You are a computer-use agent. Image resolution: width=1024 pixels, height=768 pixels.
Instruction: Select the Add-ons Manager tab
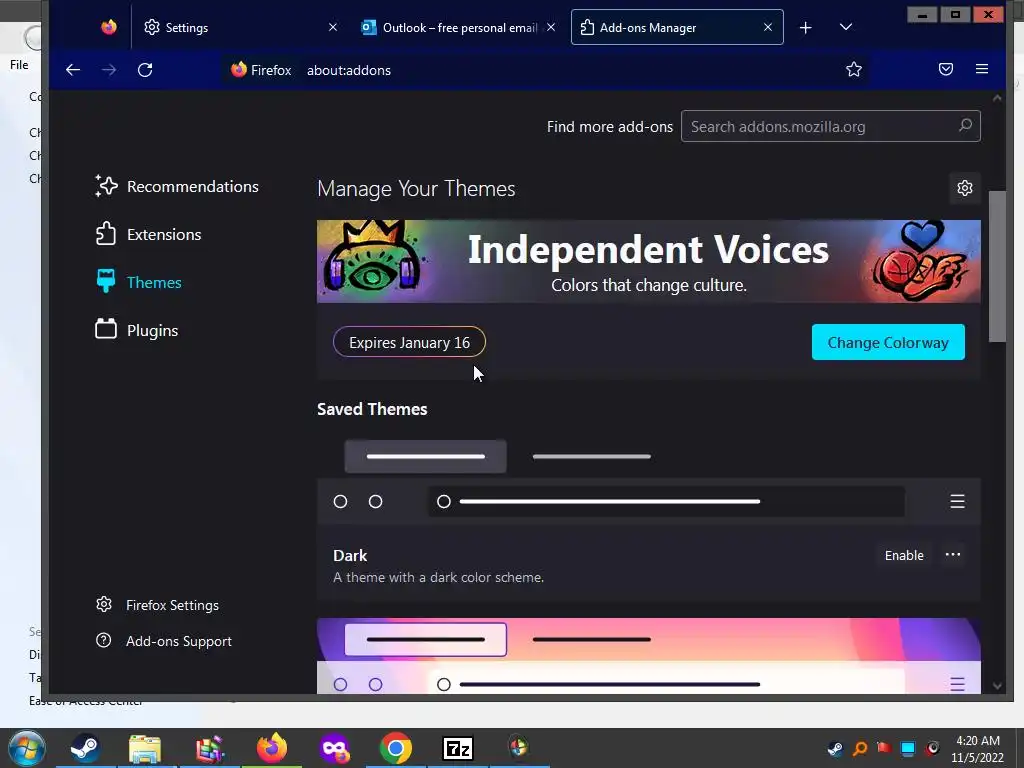[677, 27]
